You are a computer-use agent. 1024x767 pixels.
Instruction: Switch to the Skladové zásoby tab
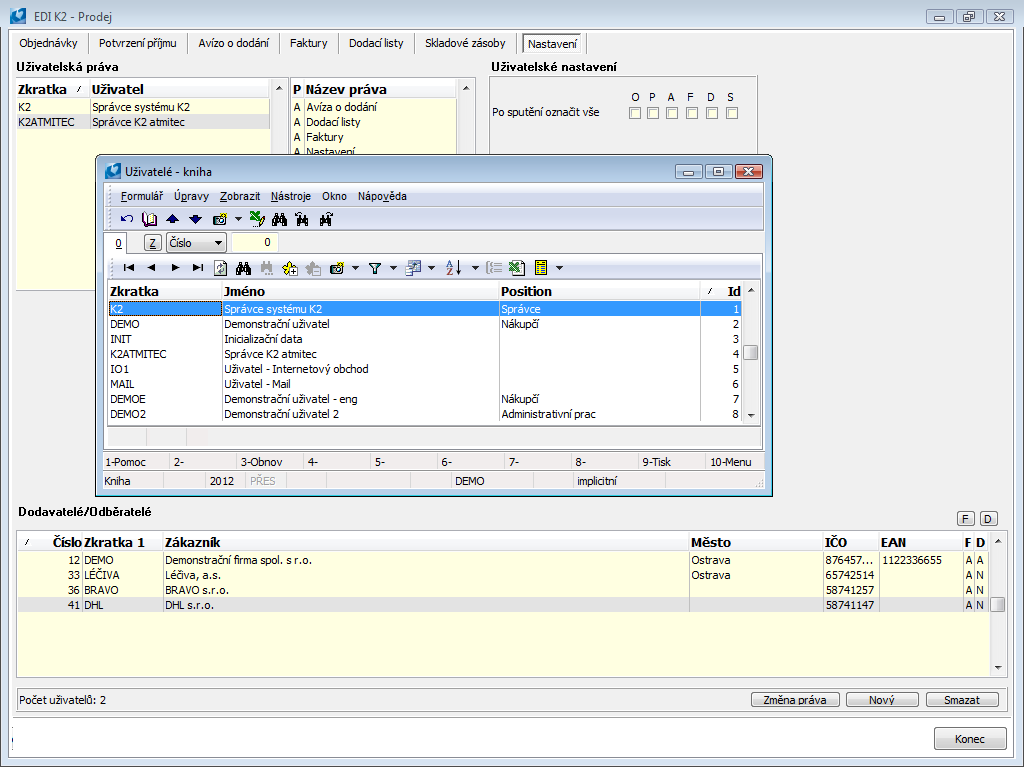465,43
